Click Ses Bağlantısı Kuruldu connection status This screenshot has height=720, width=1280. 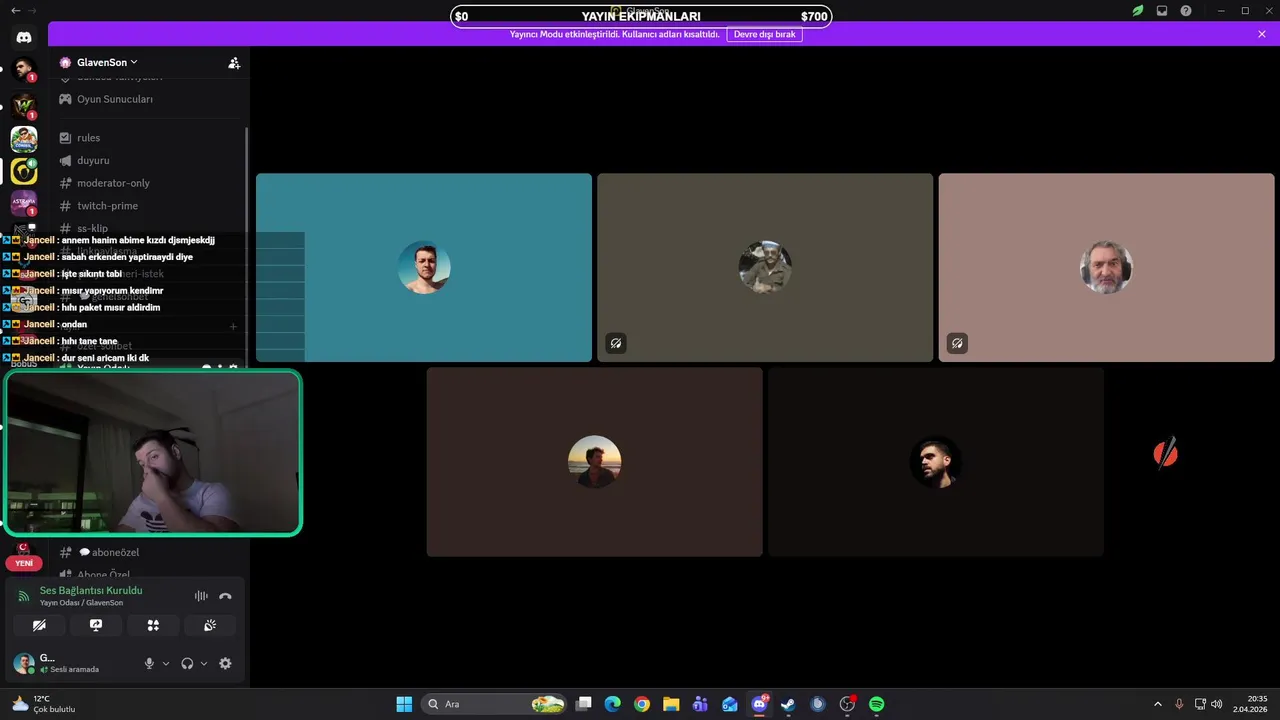91,590
